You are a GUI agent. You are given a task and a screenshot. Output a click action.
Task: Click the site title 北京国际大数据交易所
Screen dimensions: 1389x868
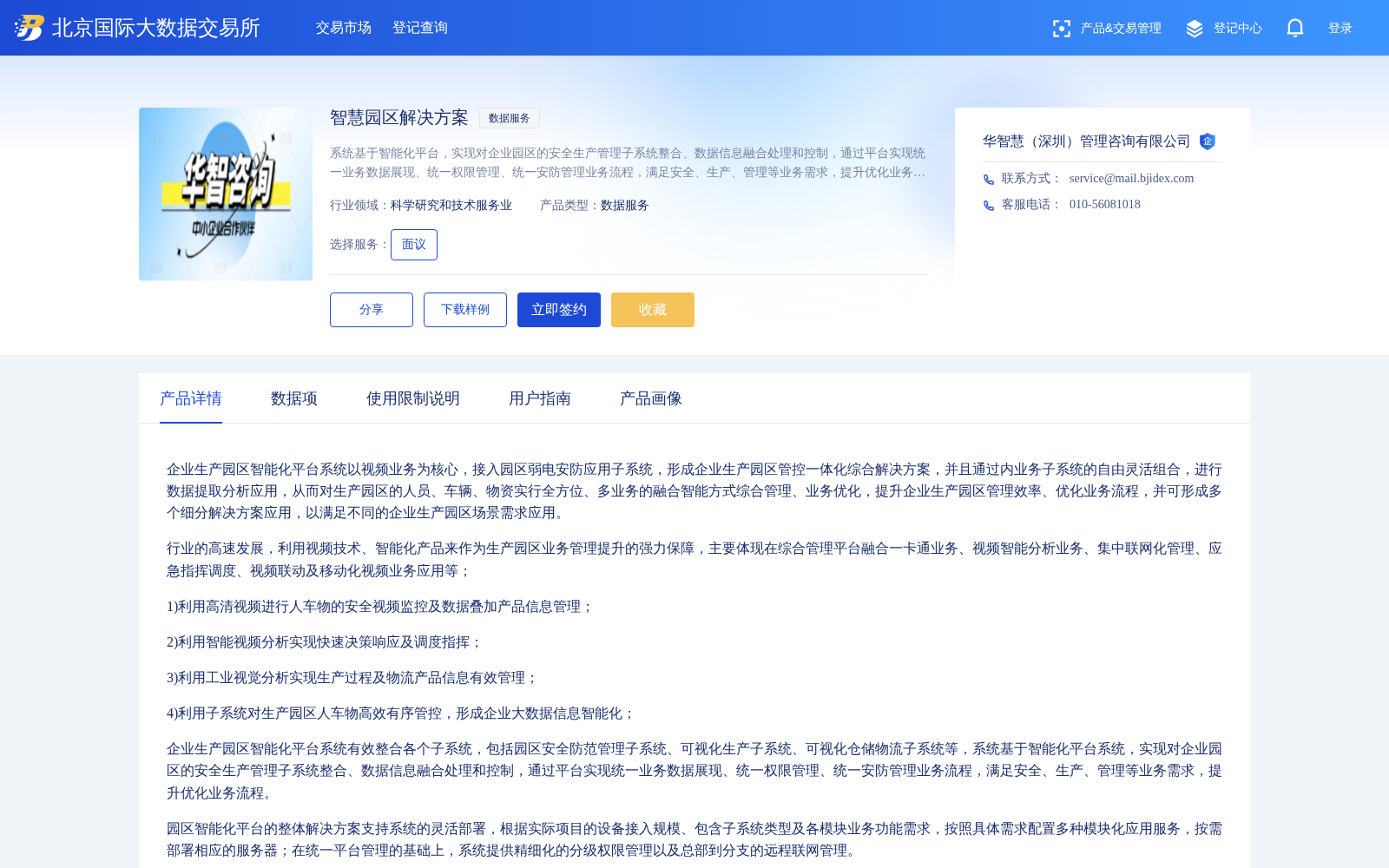[156, 28]
